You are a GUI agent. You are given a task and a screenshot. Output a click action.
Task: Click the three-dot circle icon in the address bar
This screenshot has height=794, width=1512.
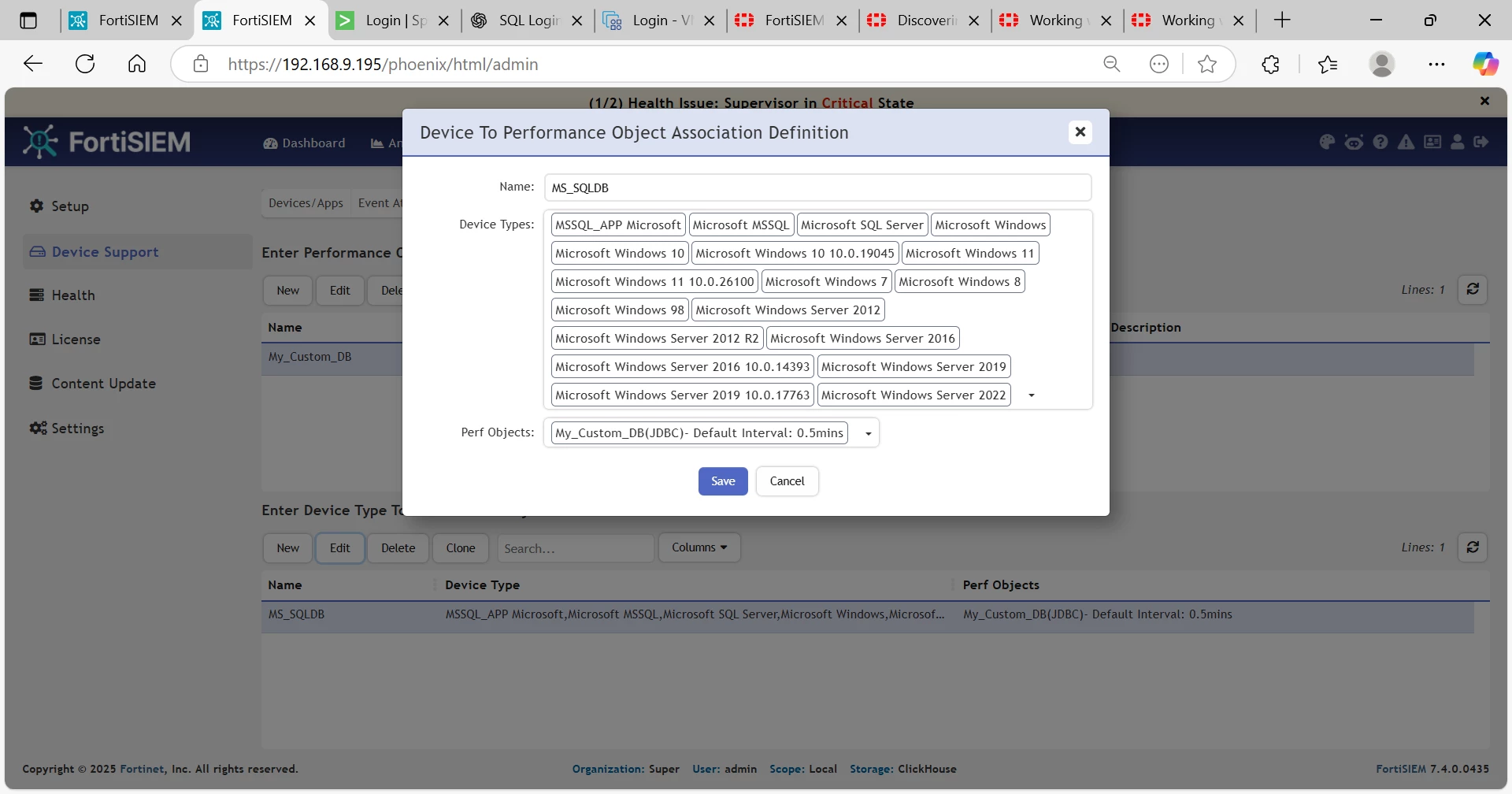point(1159,64)
